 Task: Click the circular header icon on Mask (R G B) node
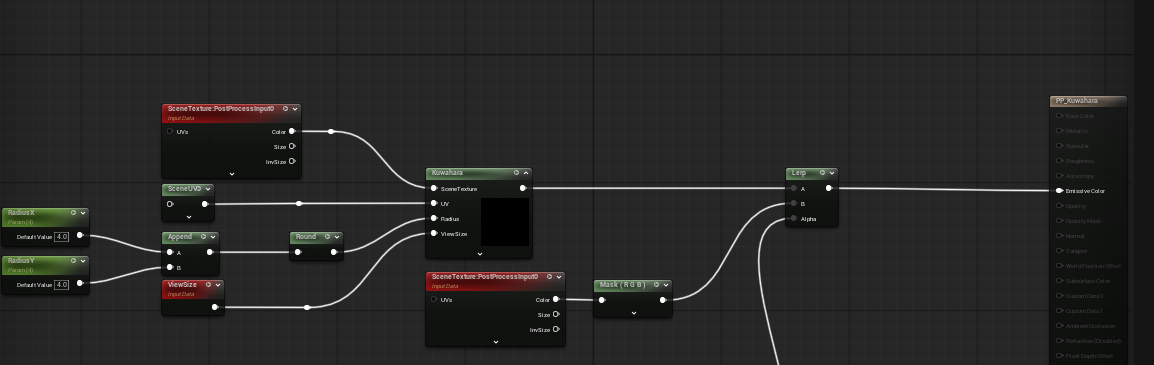(x=656, y=285)
